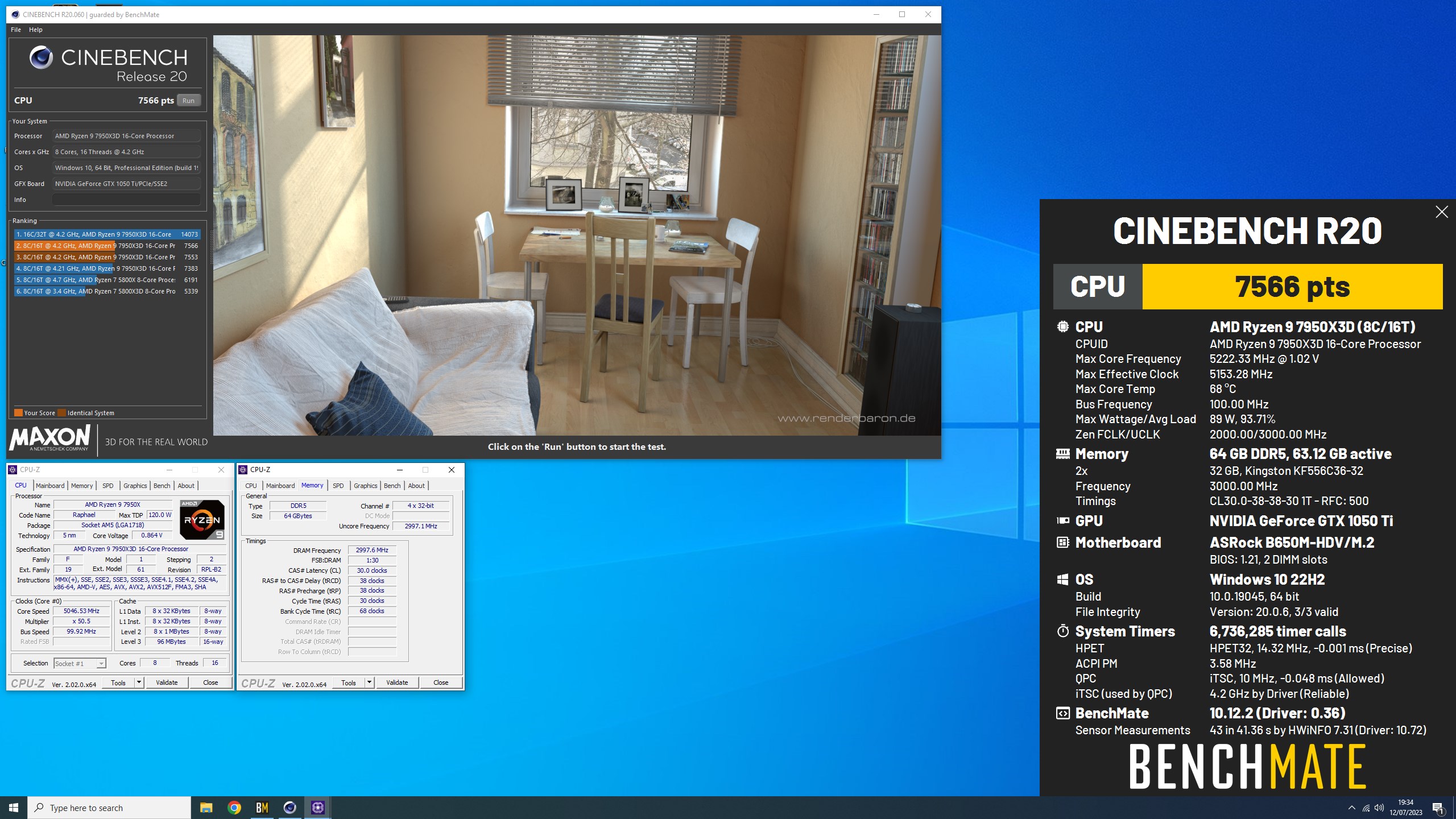1456x819 pixels.
Task: Click the Cinebench logo icon in sidebar
Action: [41, 57]
